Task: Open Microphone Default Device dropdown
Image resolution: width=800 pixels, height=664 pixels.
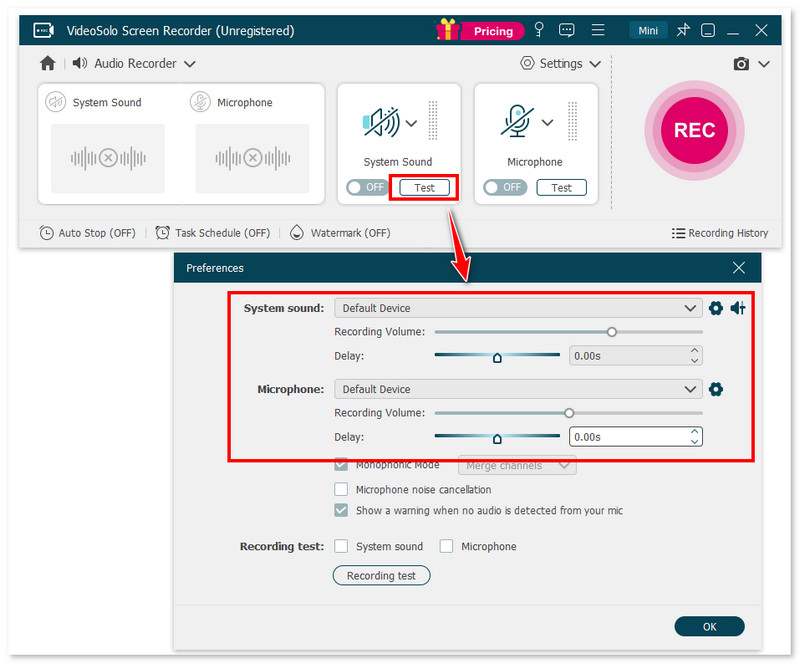Action: click(x=517, y=389)
